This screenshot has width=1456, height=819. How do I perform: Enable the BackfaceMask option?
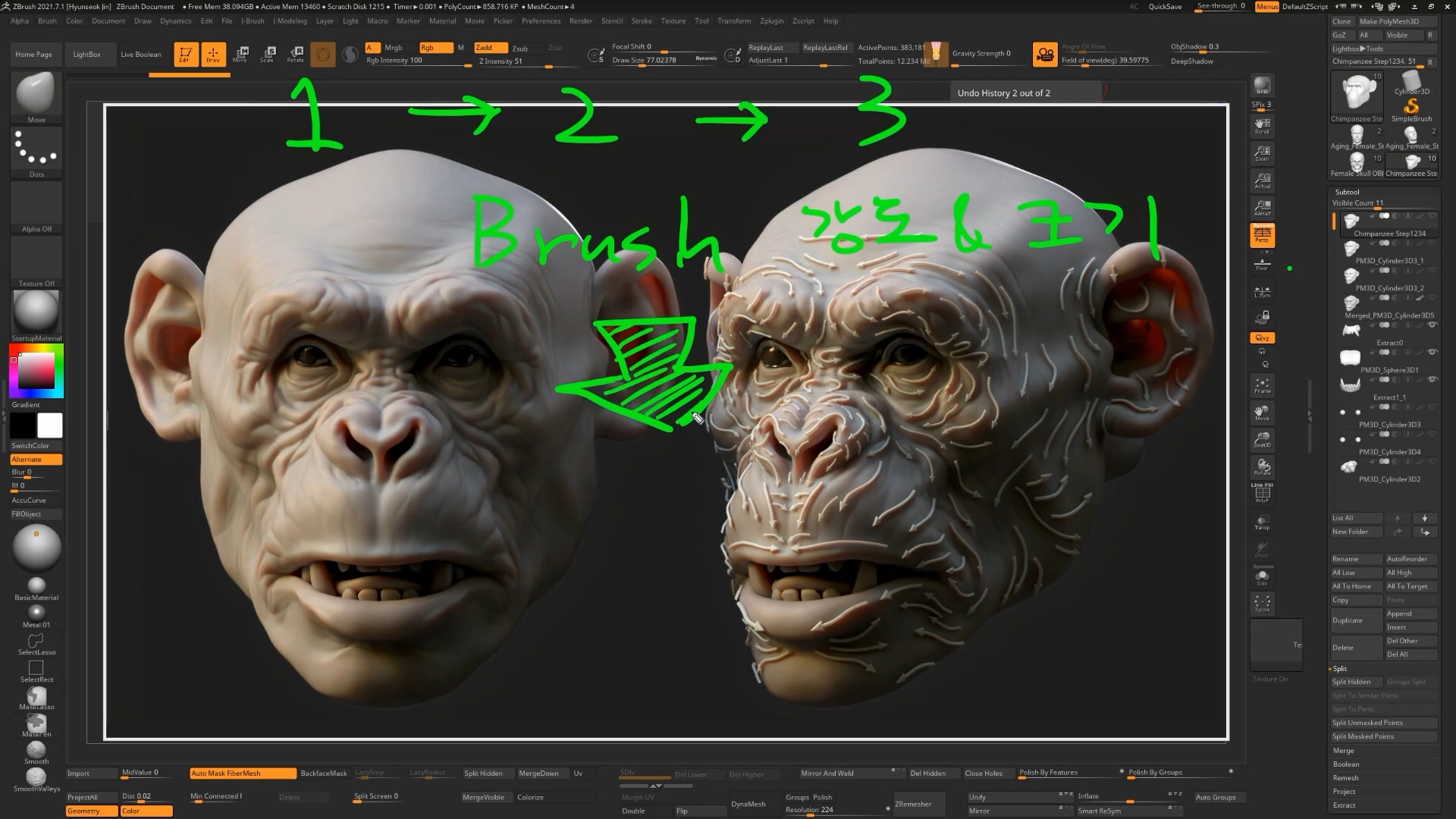tap(323, 773)
